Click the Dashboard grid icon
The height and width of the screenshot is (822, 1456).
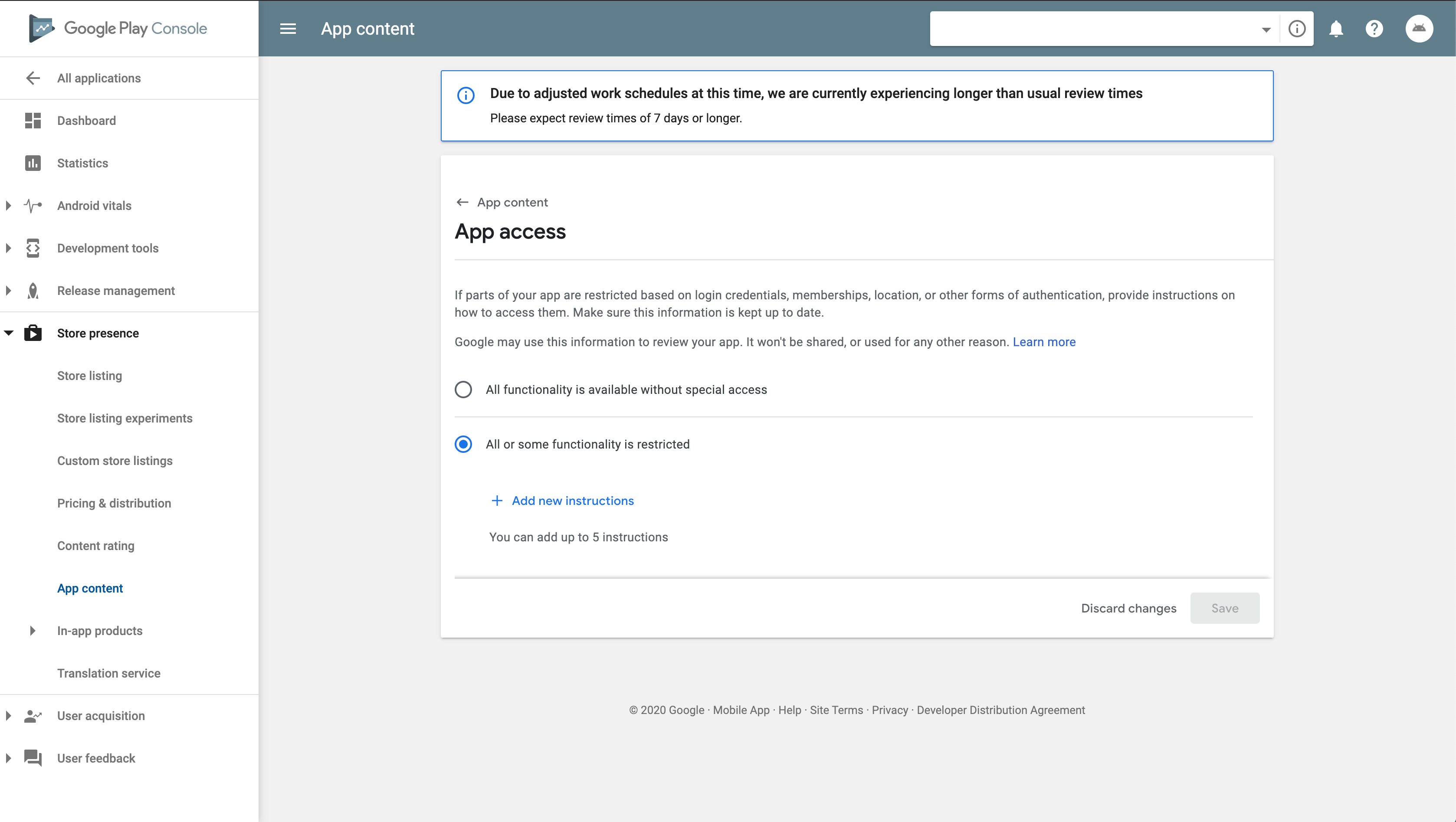click(x=33, y=120)
